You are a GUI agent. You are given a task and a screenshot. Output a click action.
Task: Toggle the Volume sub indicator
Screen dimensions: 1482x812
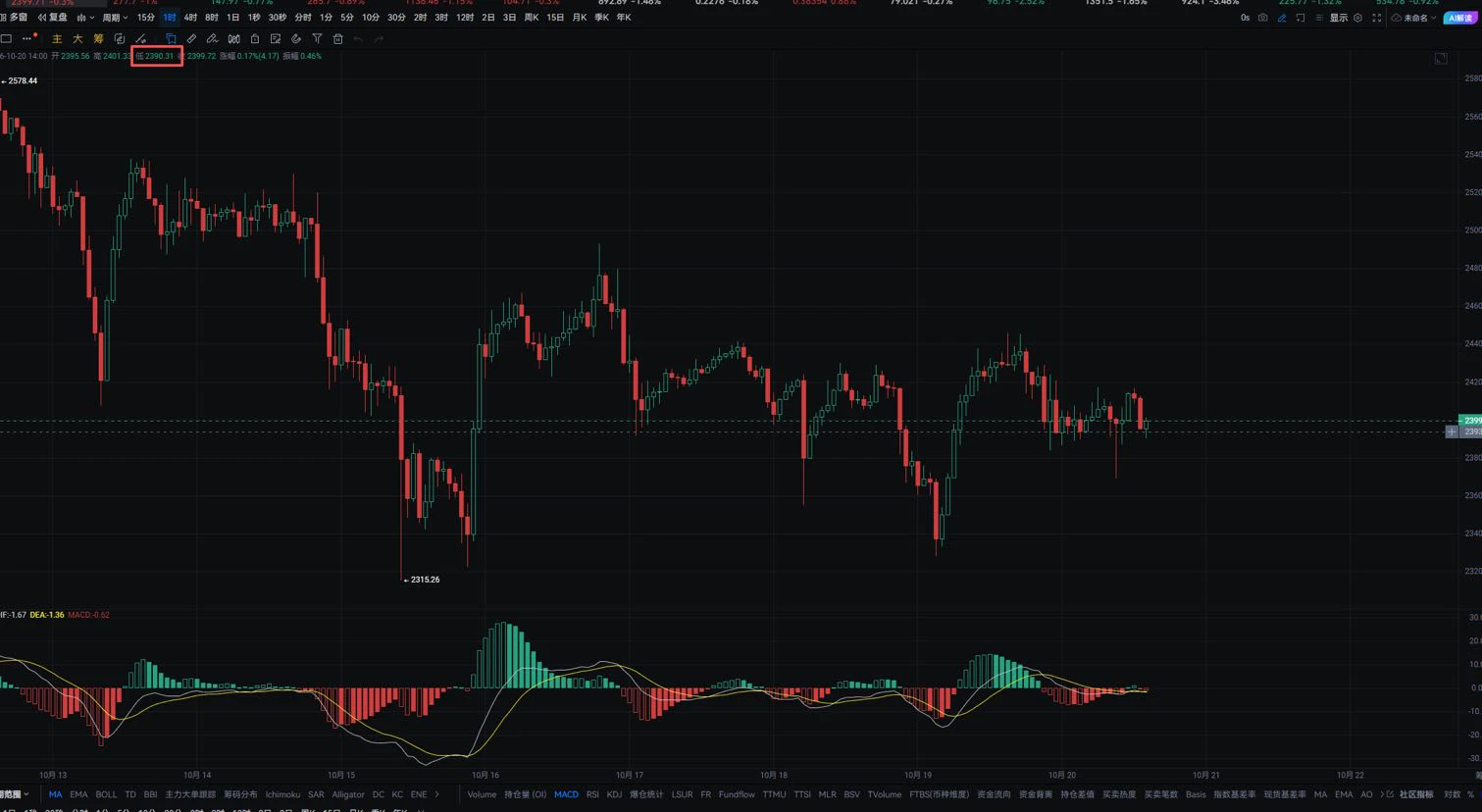[482, 794]
